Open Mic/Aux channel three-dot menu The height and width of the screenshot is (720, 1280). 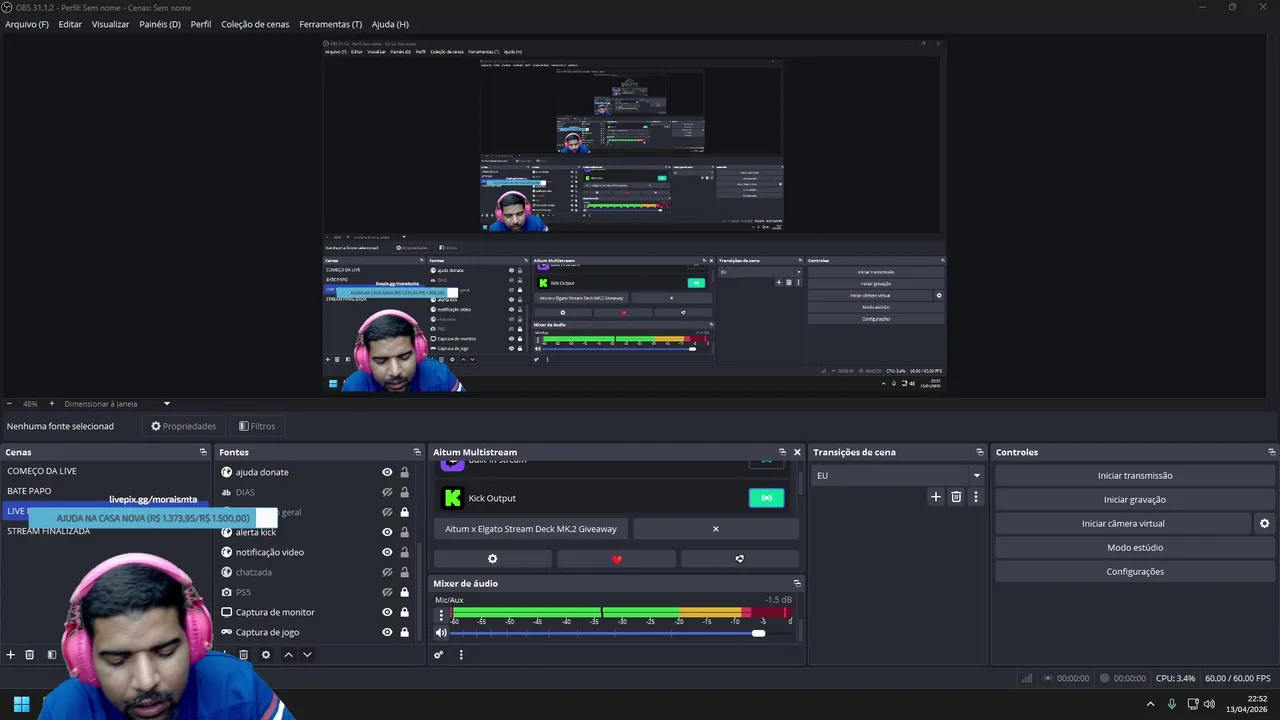pyautogui.click(x=441, y=615)
